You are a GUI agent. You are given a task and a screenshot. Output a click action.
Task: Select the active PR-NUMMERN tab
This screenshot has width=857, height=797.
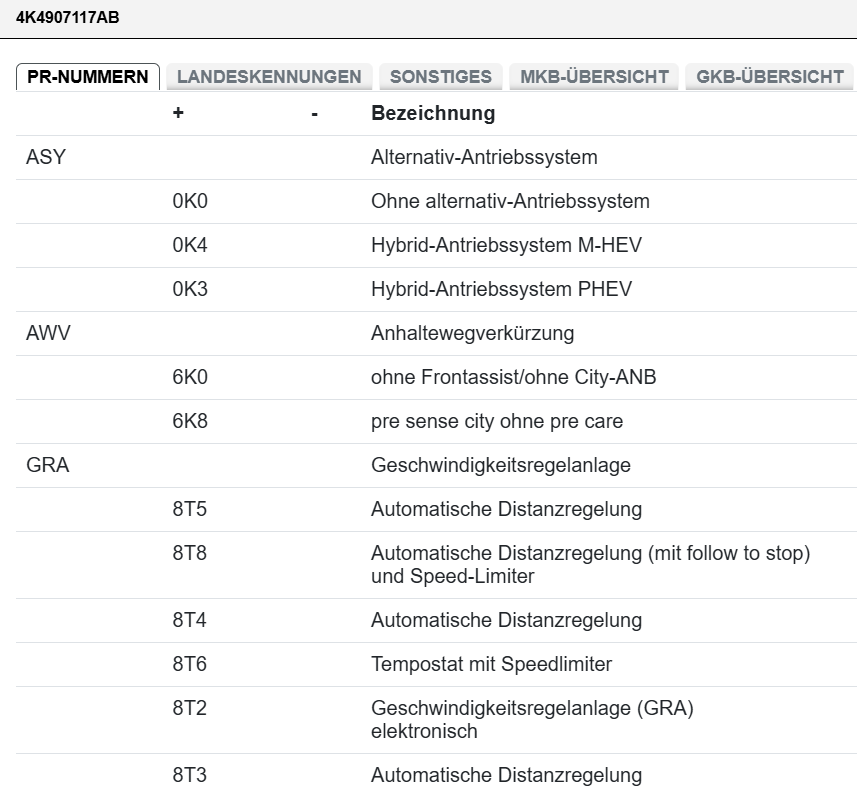pyautogui.click(x=88, y=75)
